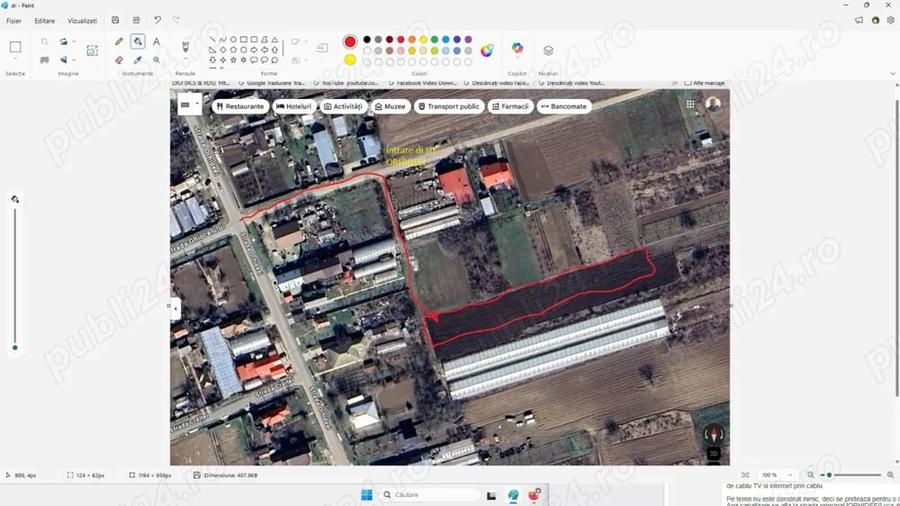The width and height of the screenshot is (900, 506).
Task: Open the zoom percentage dropdown
Action: pyautogui.click(x=790, y=475)
